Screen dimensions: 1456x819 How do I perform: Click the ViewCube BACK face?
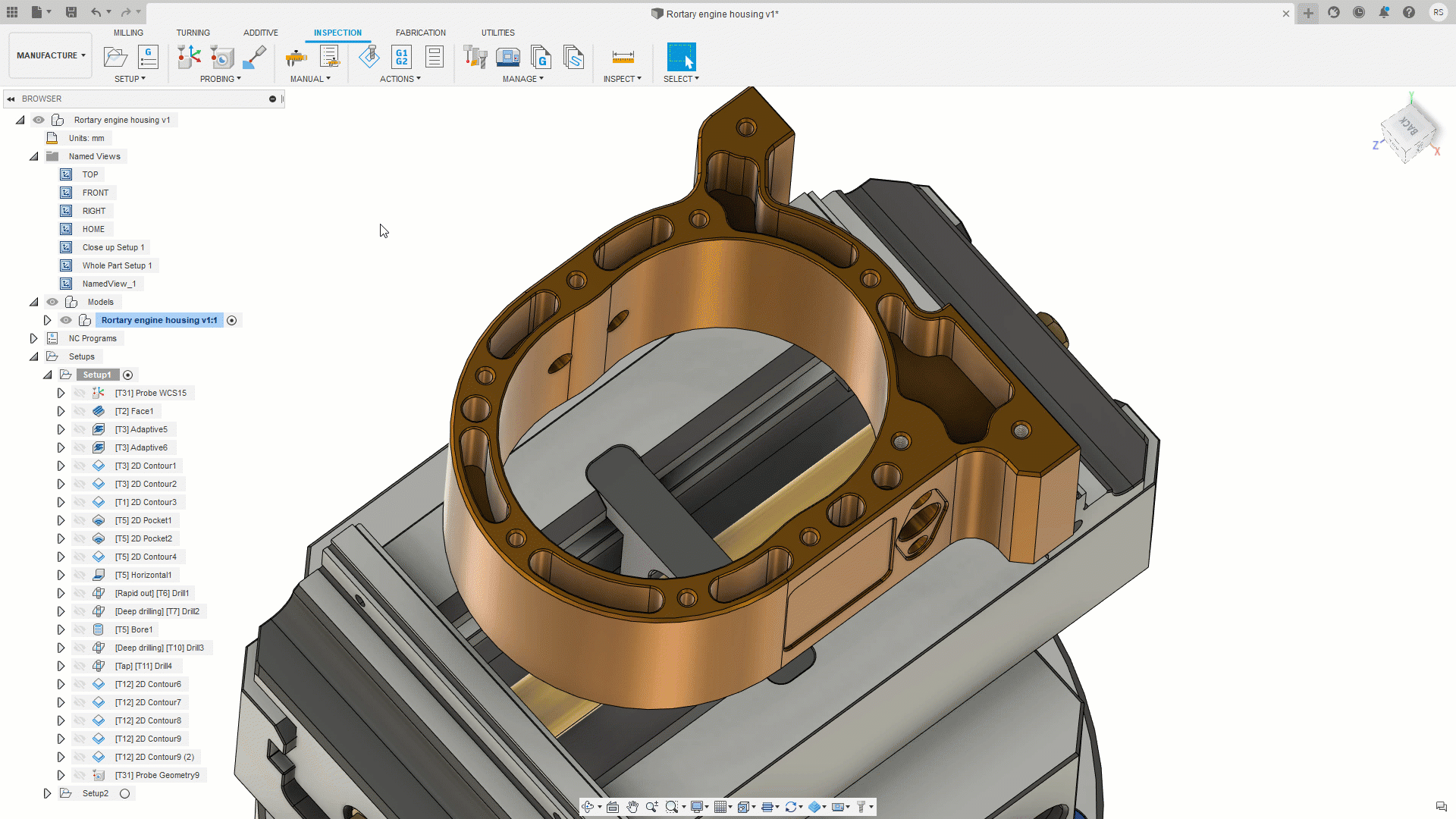(x=1408, y=127)
